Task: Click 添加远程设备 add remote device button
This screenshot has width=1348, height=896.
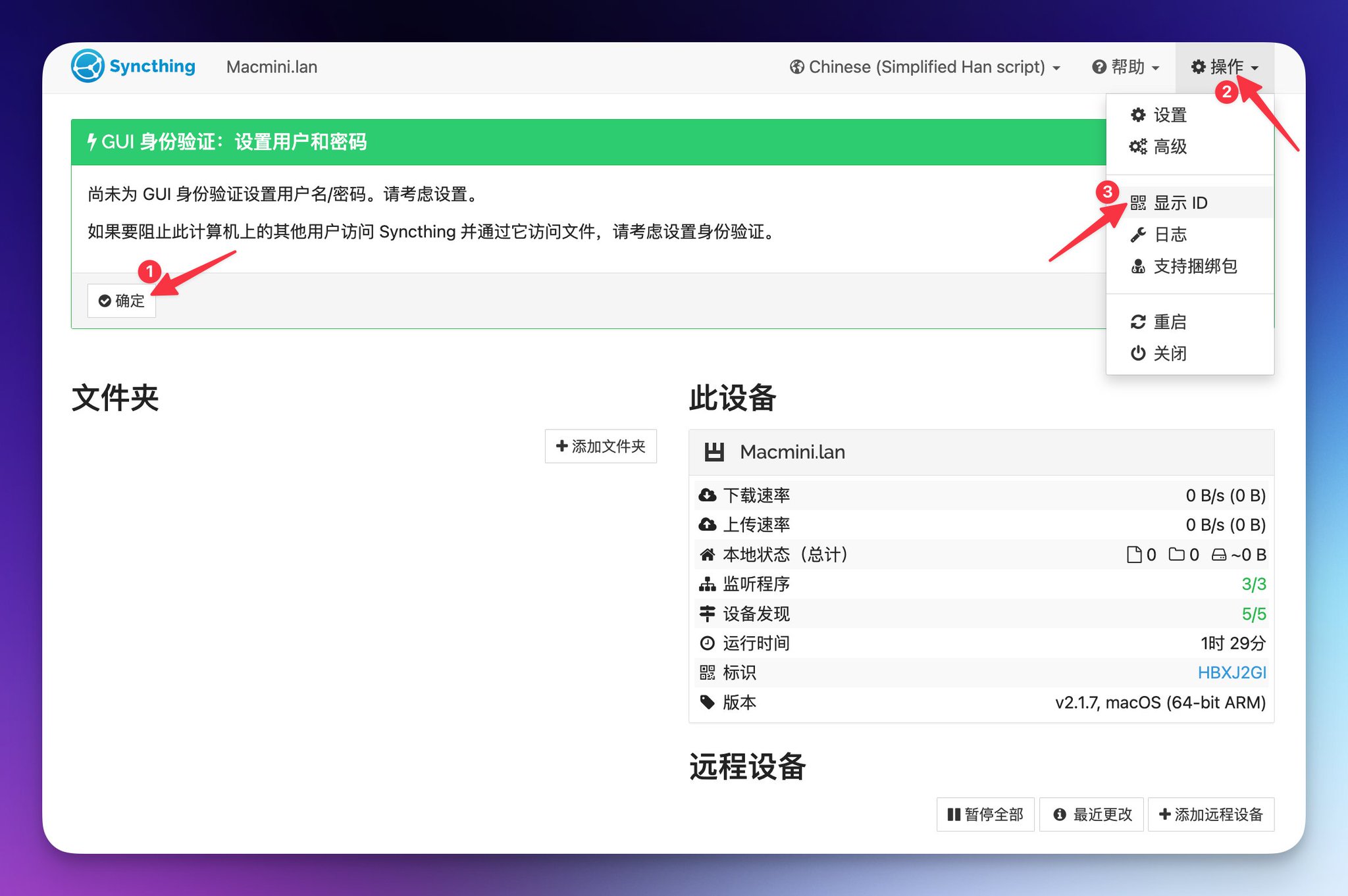Action: click(x=1211, y=814)
